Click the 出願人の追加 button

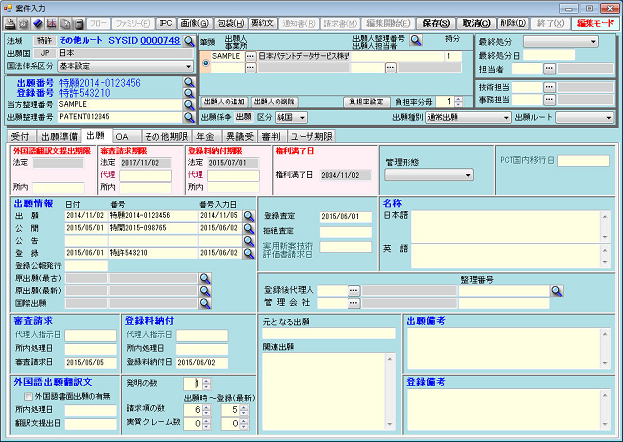click(x=224, y=102)
